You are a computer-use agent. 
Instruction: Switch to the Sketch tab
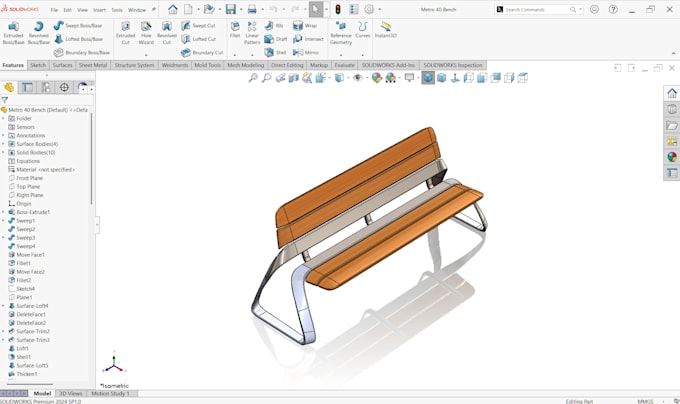pos(38,65)
